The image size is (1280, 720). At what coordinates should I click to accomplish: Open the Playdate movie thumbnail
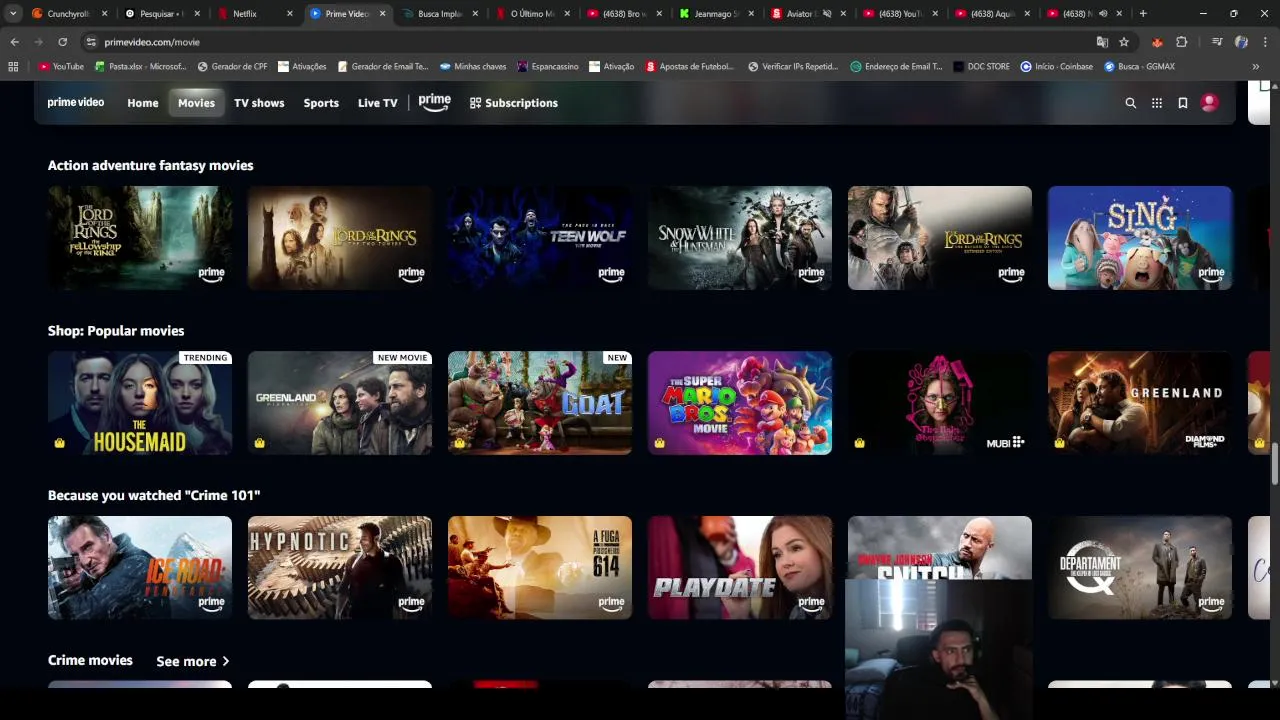pyautogui.click(x=740, y=568)
